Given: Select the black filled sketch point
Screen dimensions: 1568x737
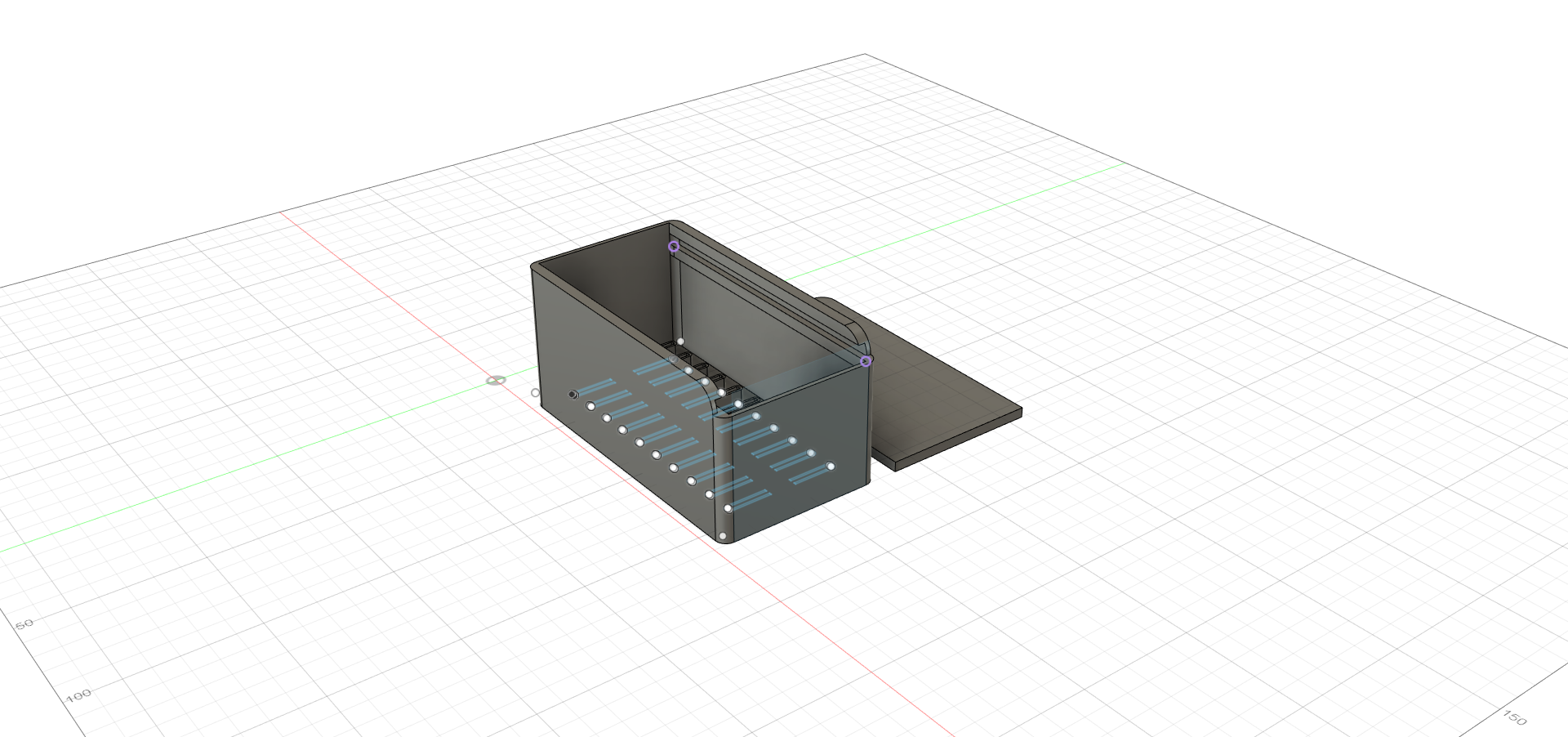Looking at the screenshot, I should point(573,395).
